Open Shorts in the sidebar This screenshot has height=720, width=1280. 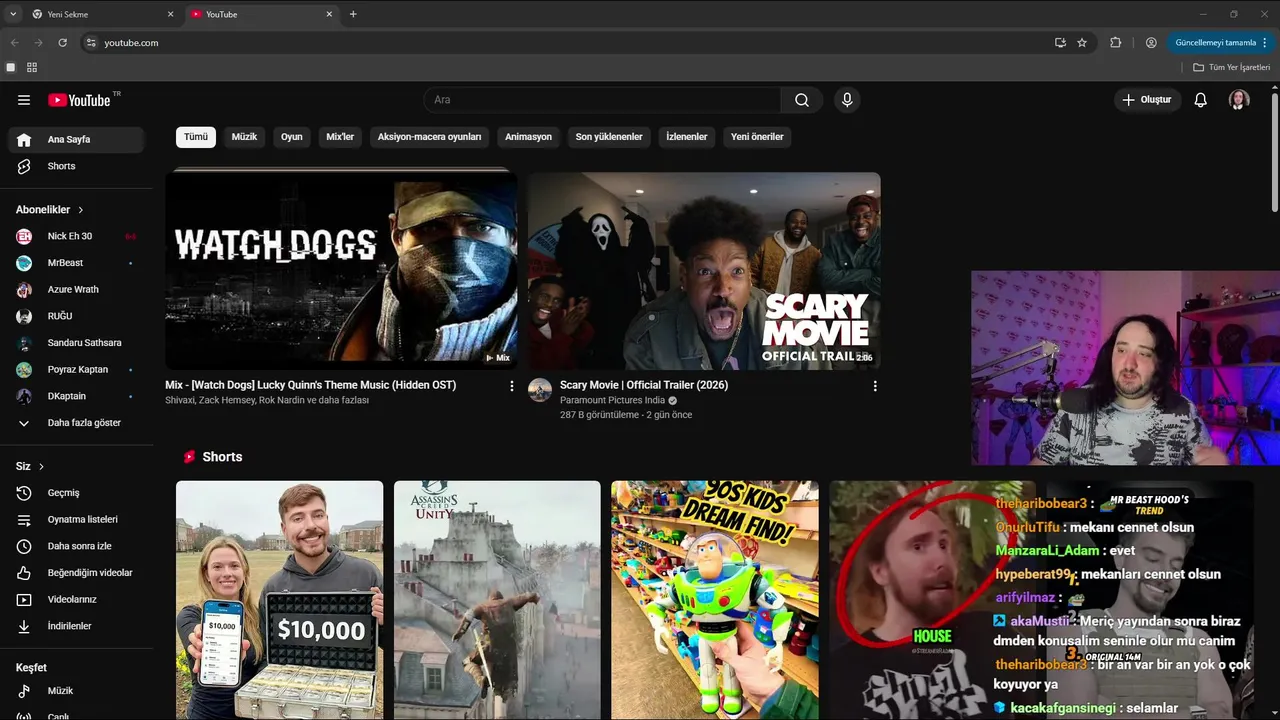coord(76,166)
